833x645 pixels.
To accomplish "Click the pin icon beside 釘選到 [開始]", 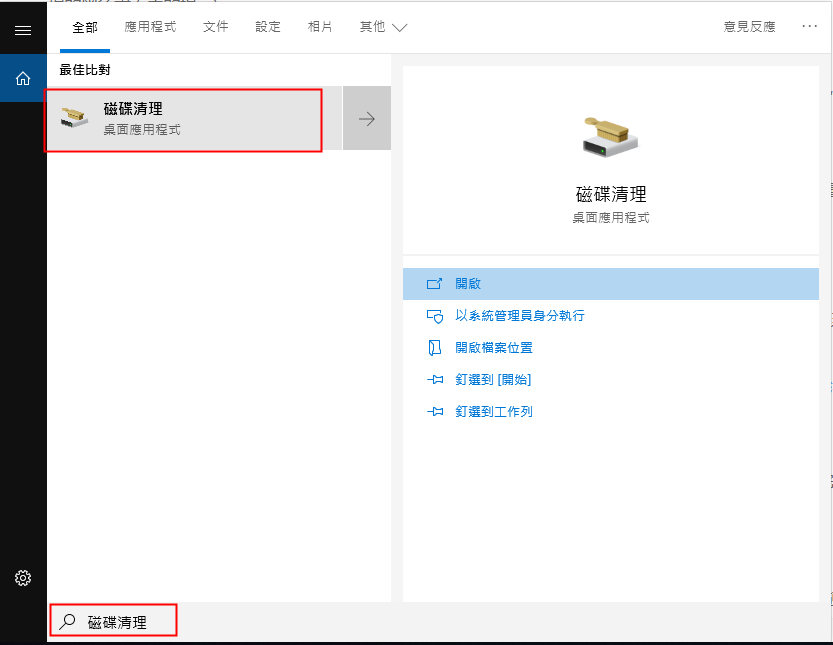I will click(435, 380).
